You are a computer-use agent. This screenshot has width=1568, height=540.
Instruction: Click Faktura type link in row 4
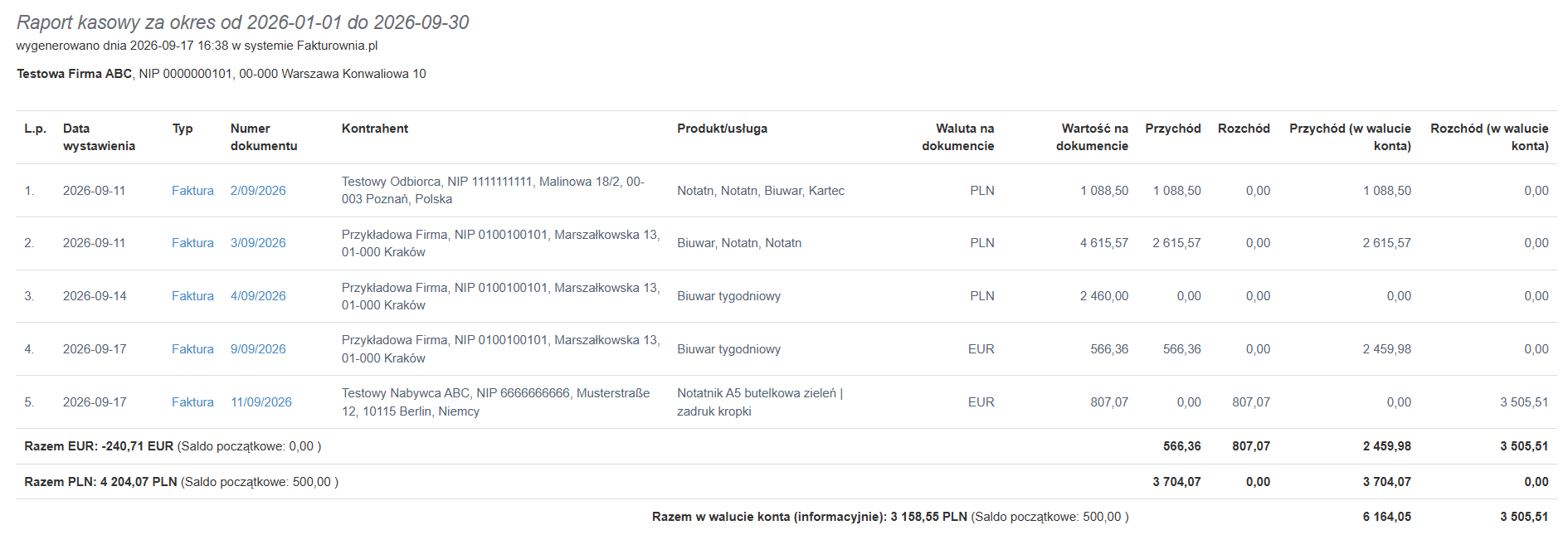[192, 349]
